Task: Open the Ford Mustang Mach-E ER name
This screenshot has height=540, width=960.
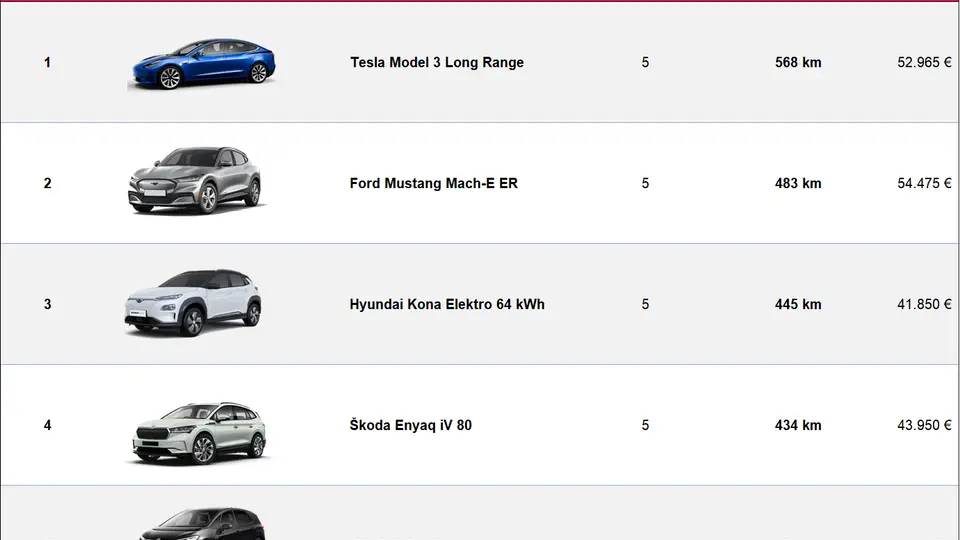Action: 433,183
